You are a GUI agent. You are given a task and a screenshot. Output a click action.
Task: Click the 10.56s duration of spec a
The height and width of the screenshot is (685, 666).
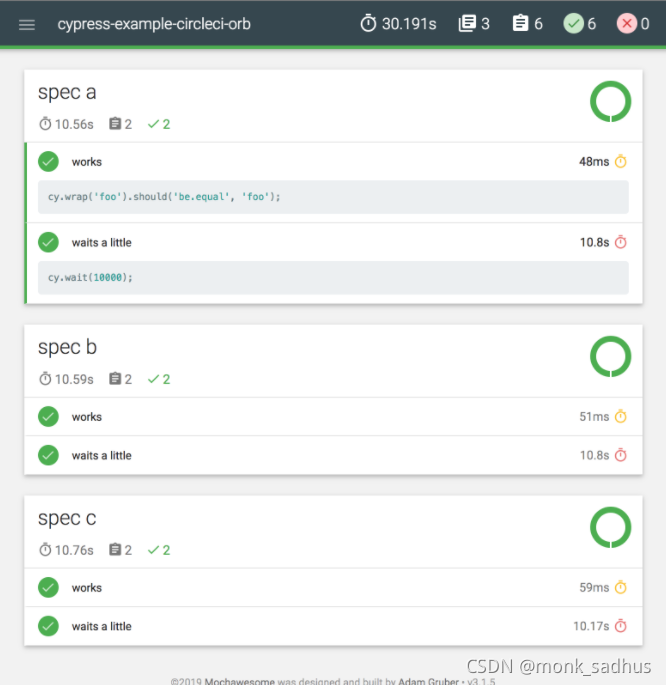coord(74,125)
